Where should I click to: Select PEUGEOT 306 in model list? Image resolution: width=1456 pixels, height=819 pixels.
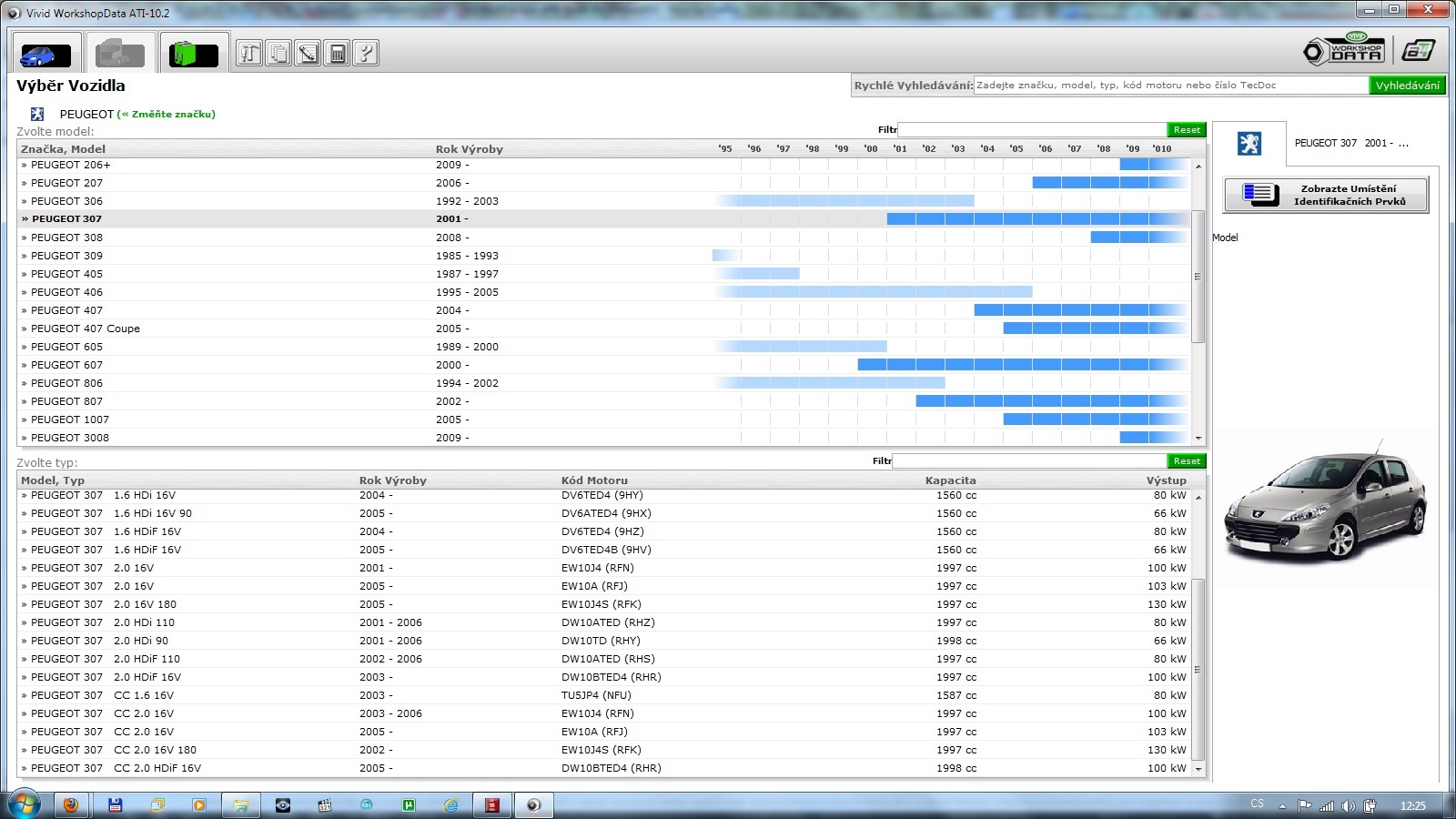pyautogui.click(x=605, y=201)
